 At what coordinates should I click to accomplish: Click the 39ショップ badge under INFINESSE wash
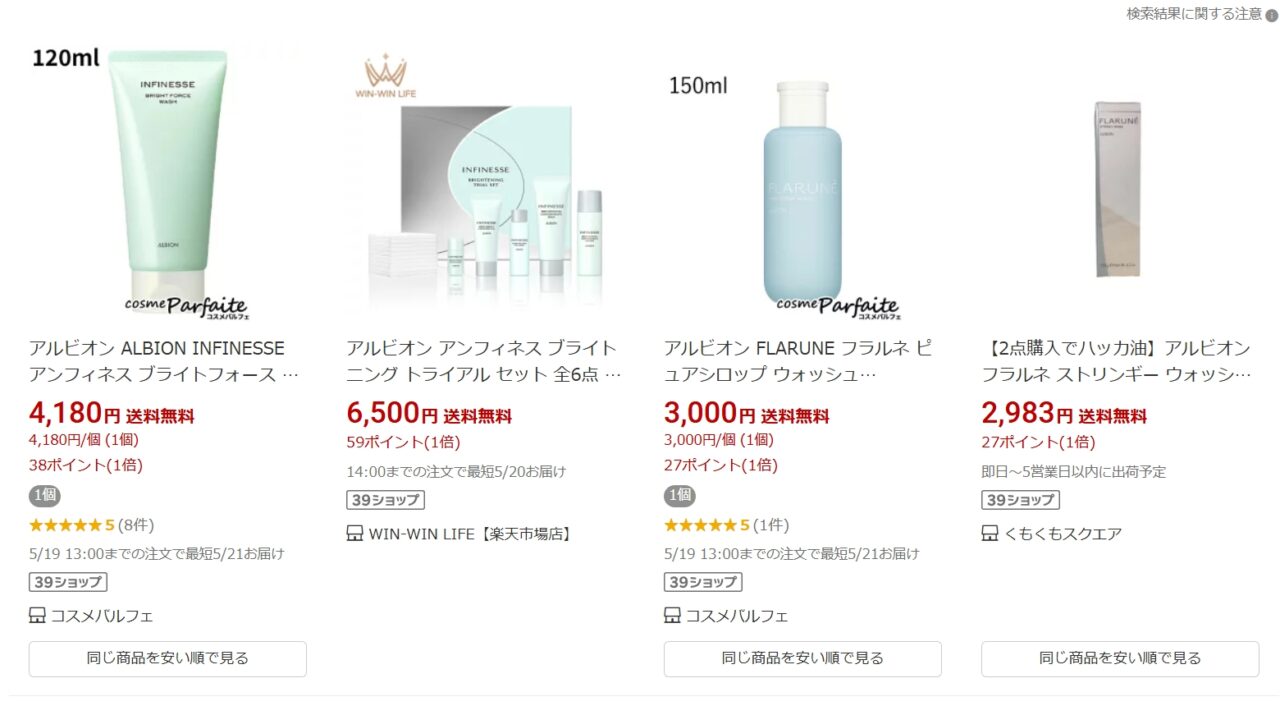coord(68,582)
